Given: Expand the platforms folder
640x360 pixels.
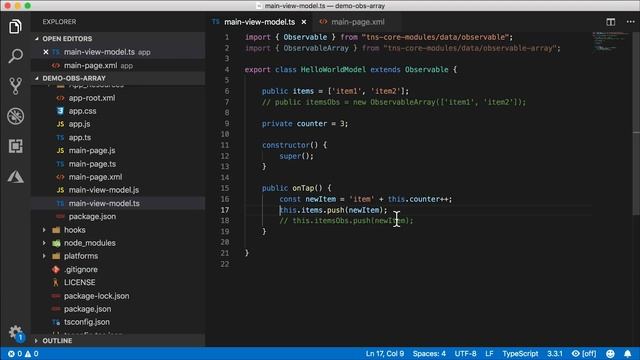Looking at the screenshot, I should (x=44, y=256).
